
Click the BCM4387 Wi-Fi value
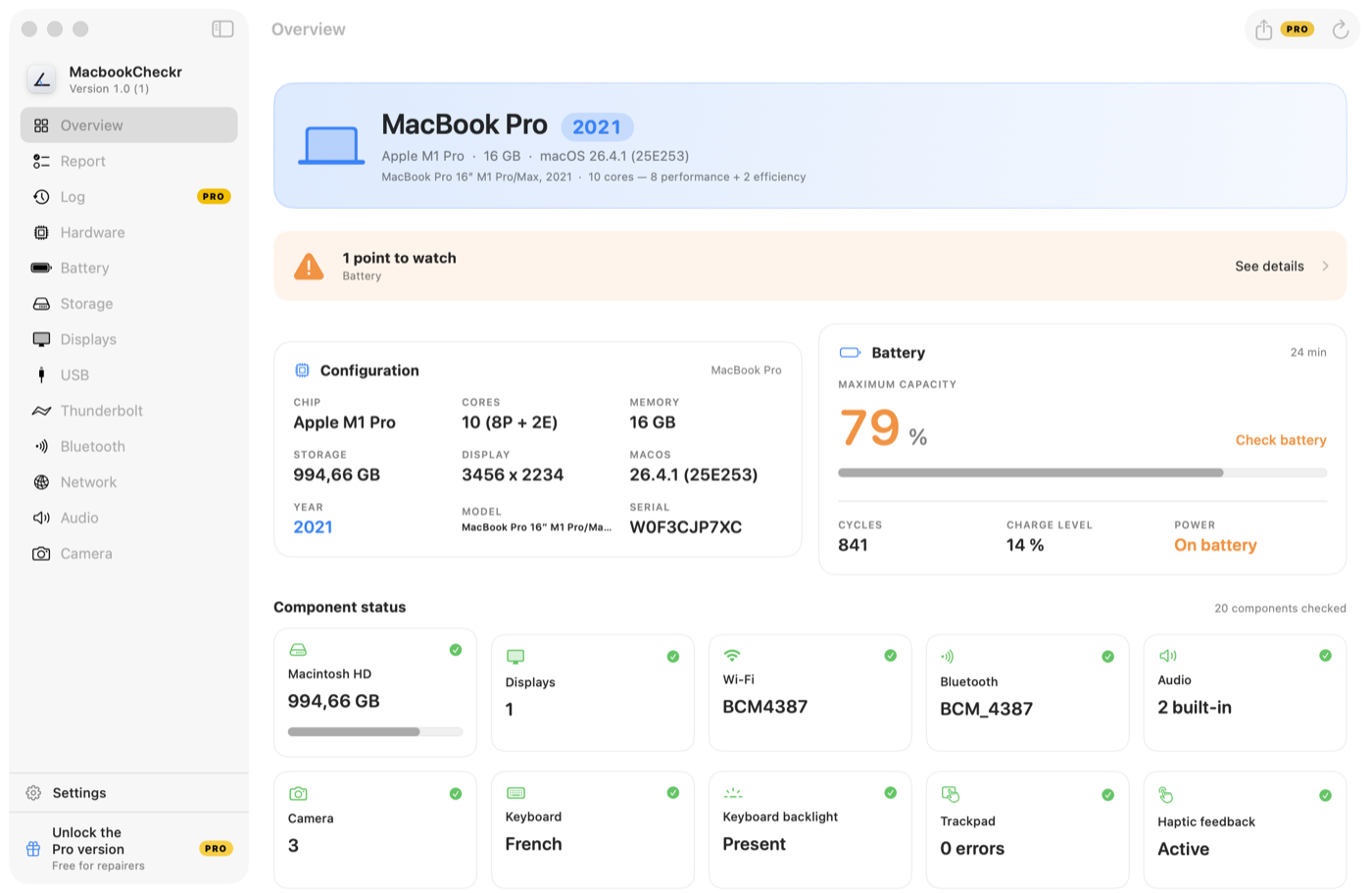coord(764,707)
